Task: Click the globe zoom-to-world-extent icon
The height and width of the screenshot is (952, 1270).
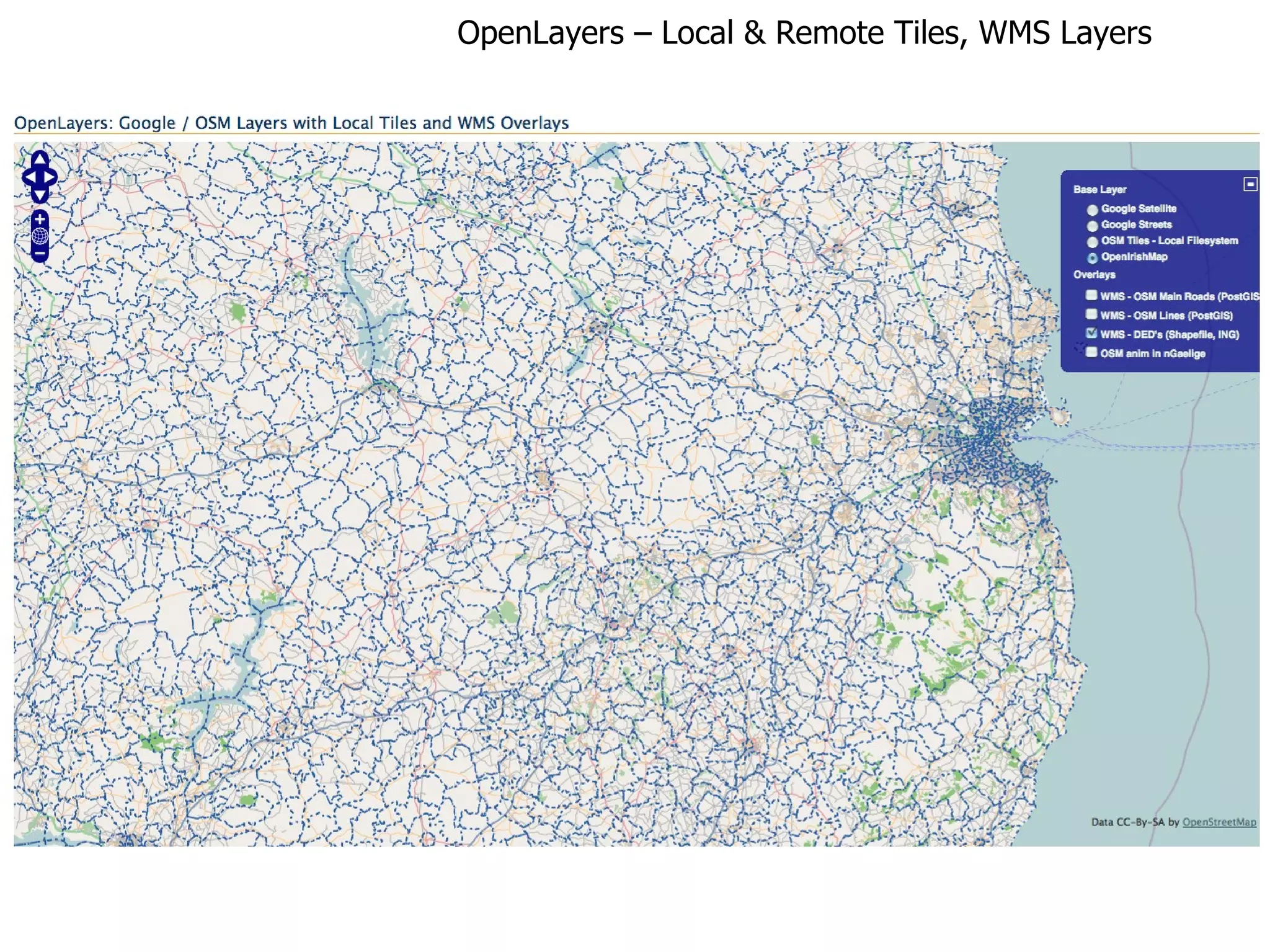Action: point(40,236)
